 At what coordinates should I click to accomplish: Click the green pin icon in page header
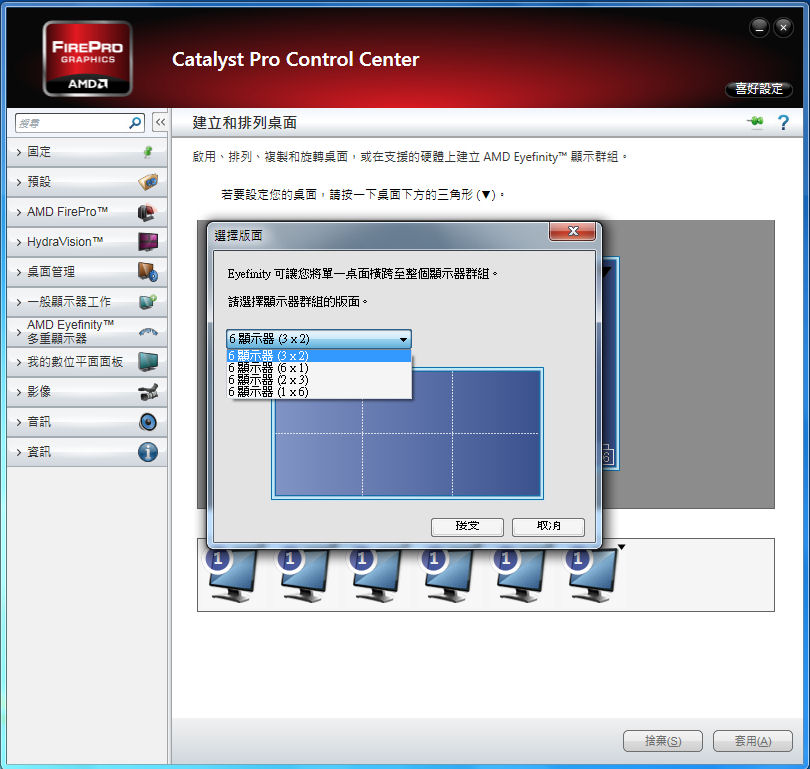(x=755, y=122)
